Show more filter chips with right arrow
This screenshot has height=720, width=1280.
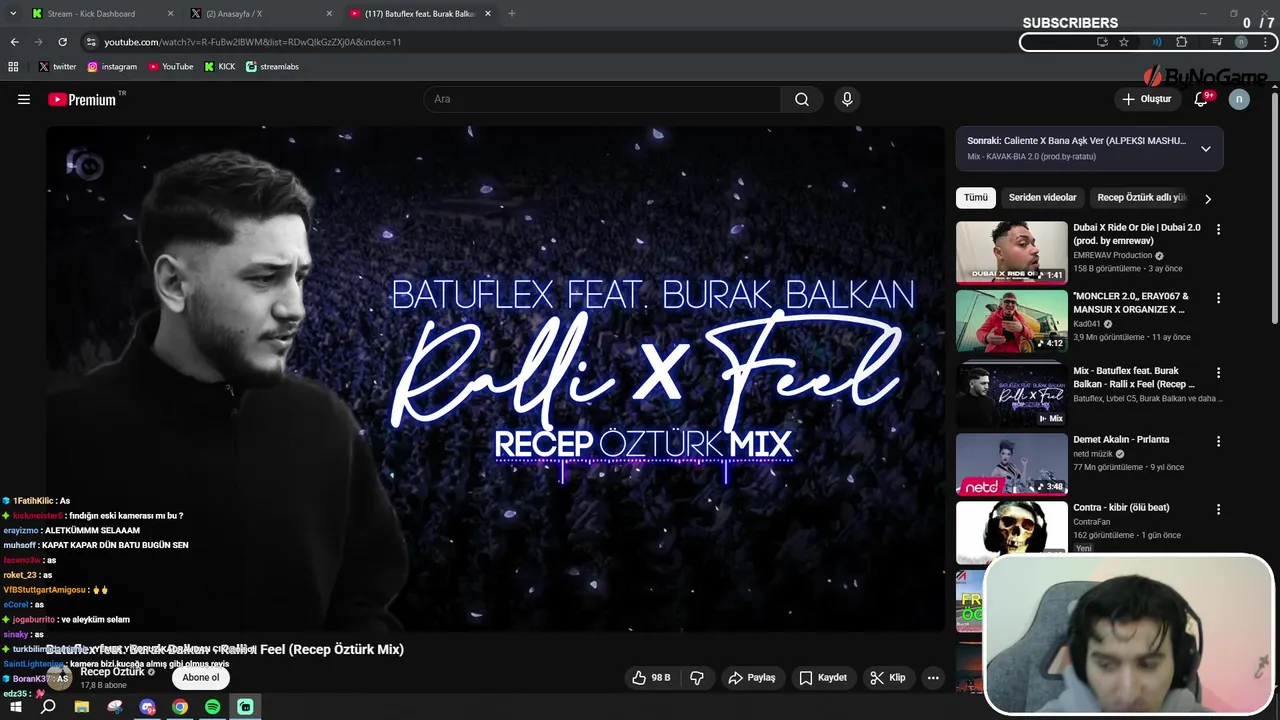1207,198
